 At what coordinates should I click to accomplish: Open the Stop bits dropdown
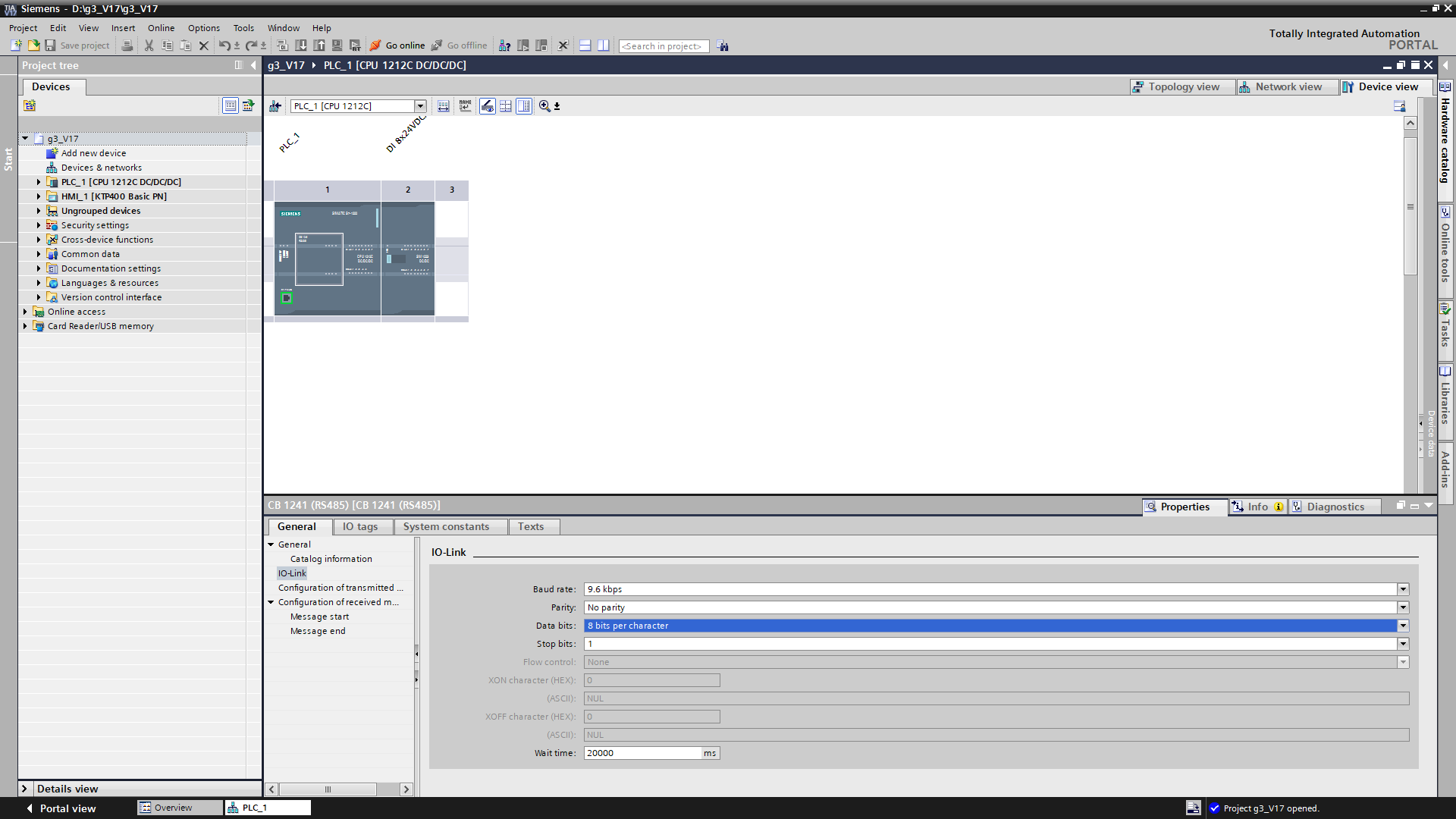coord(1403,644)
